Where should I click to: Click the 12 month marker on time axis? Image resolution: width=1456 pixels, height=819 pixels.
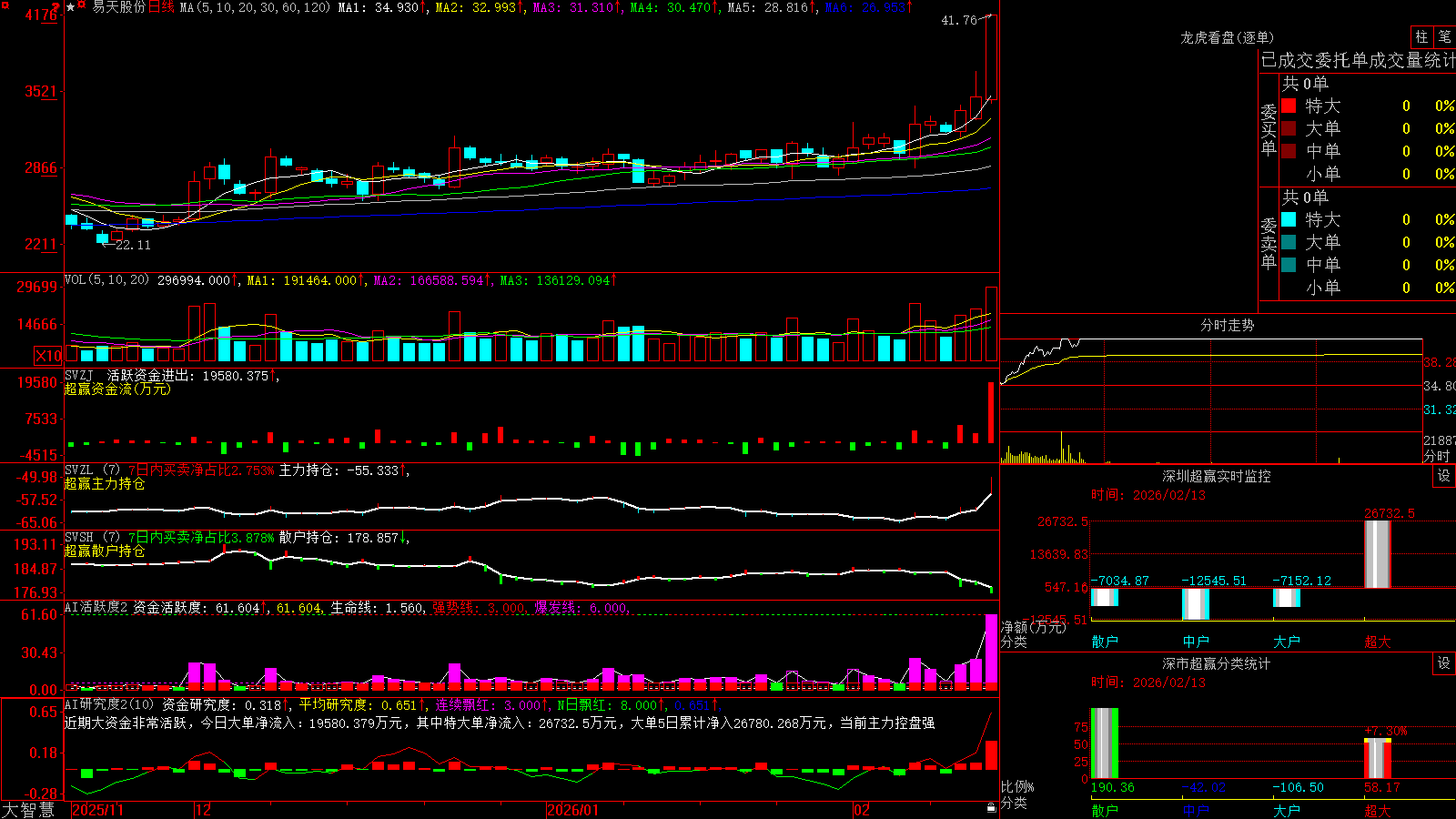[203, 810]
